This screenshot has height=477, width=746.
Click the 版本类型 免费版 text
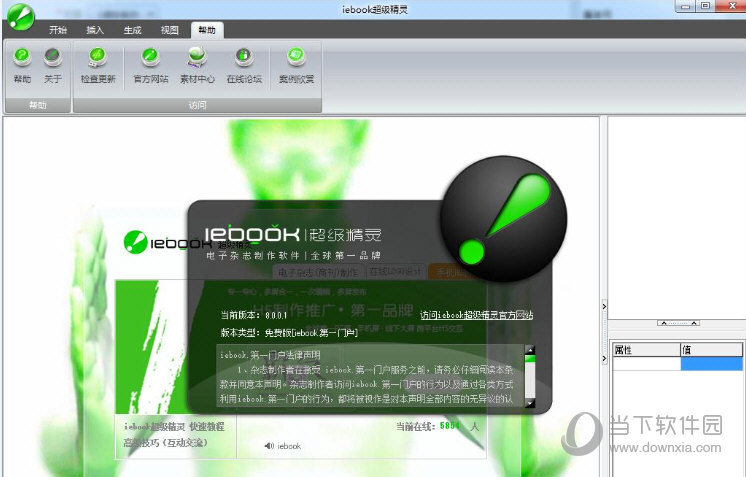point(289,332)
